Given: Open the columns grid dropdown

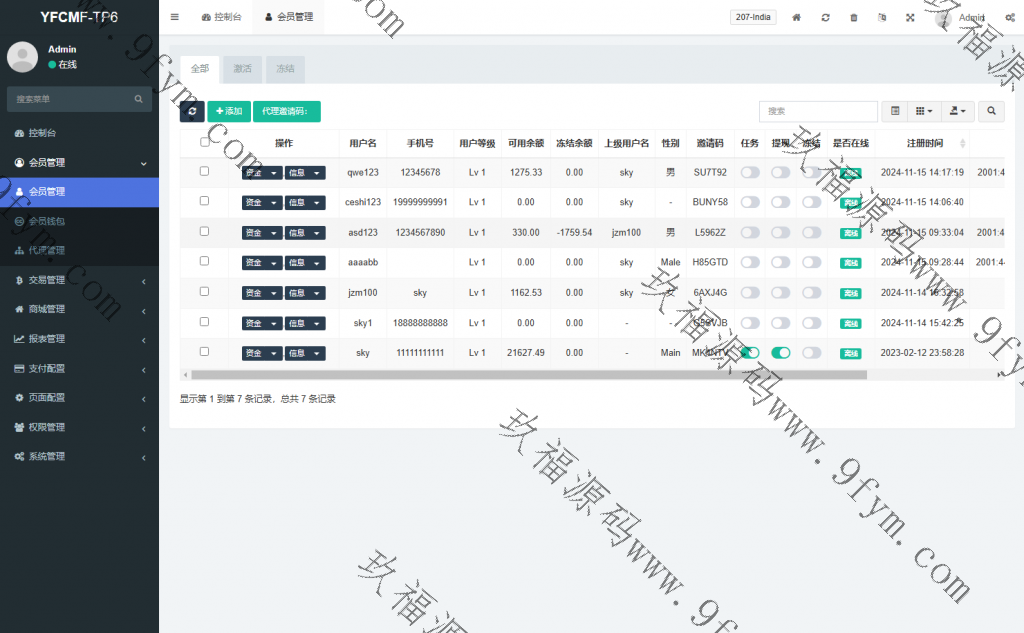Looking at the screenshot, I should coord(924,111).
